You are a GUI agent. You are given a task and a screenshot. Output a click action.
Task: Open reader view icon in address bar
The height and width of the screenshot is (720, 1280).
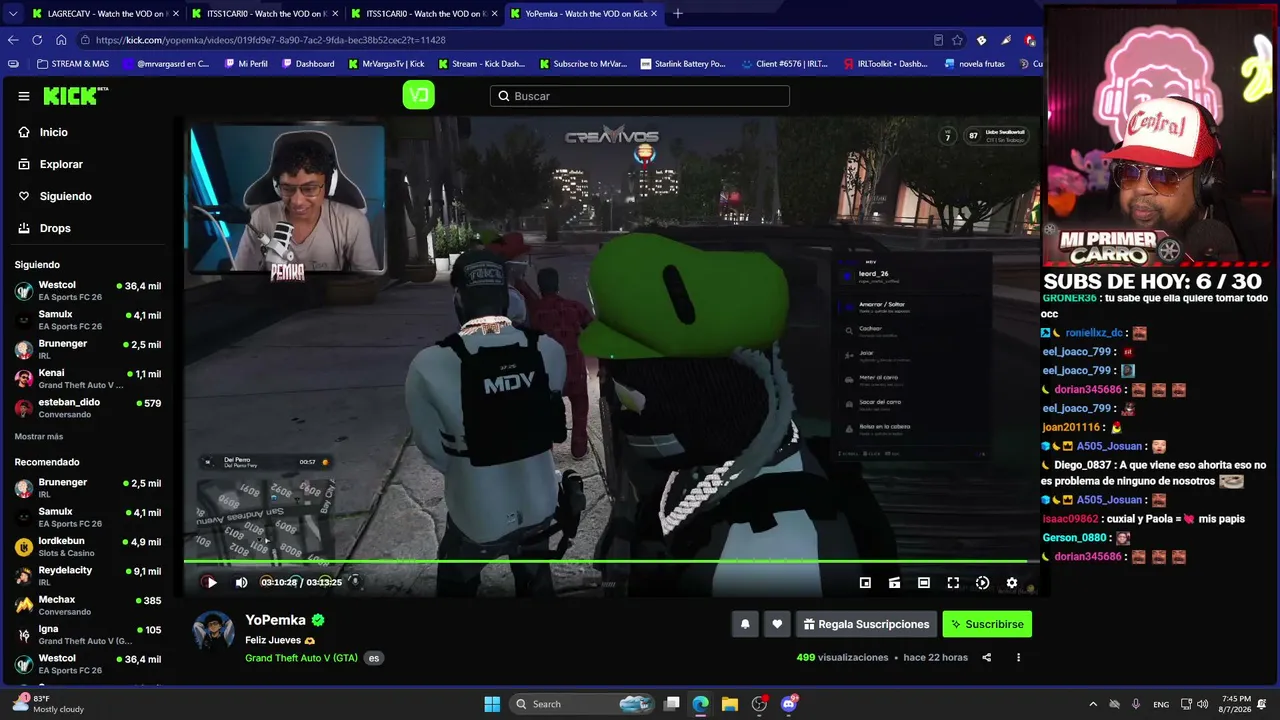[x=938, y=40]
